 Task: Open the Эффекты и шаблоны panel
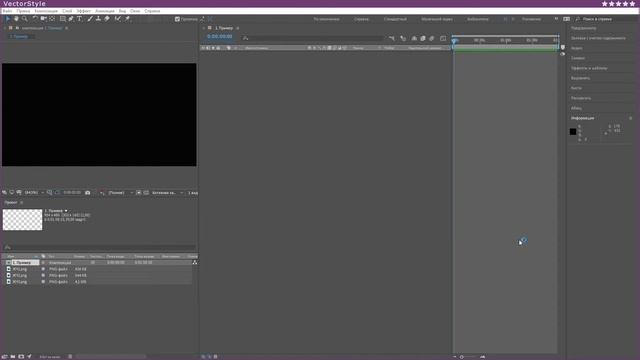[x=589, y=68]
